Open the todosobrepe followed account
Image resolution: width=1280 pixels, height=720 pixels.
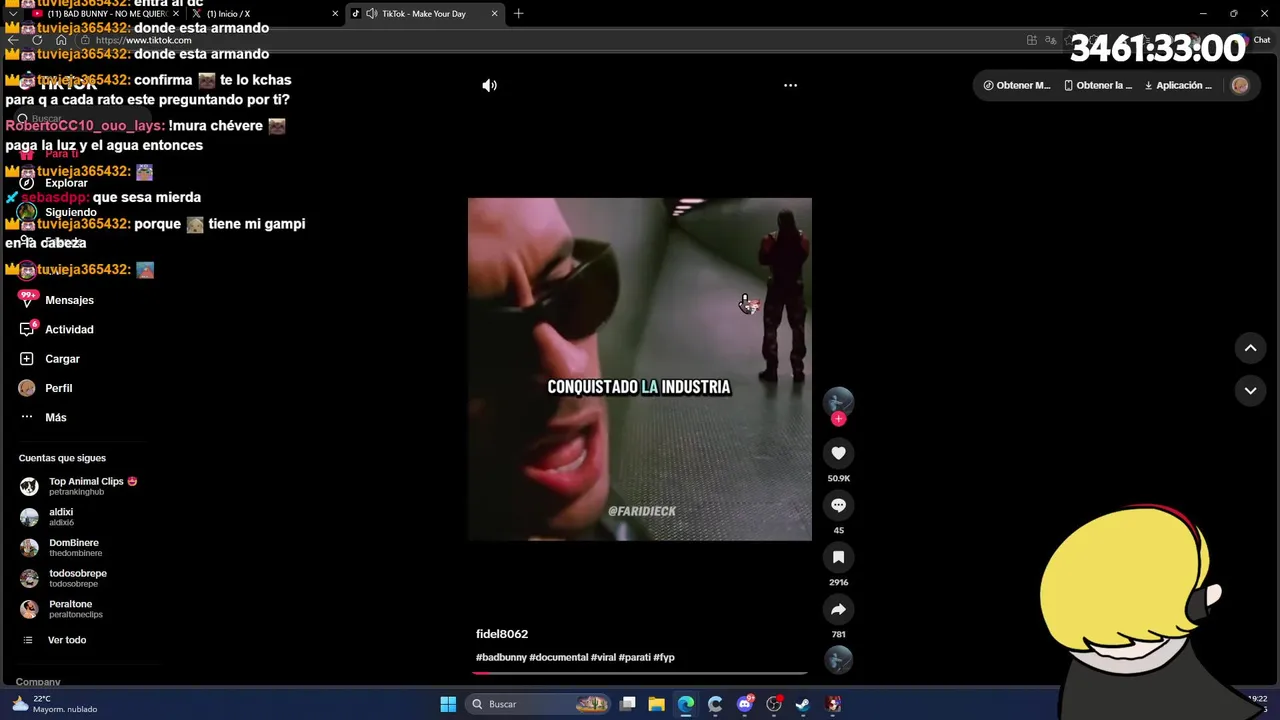pos(77,578)
